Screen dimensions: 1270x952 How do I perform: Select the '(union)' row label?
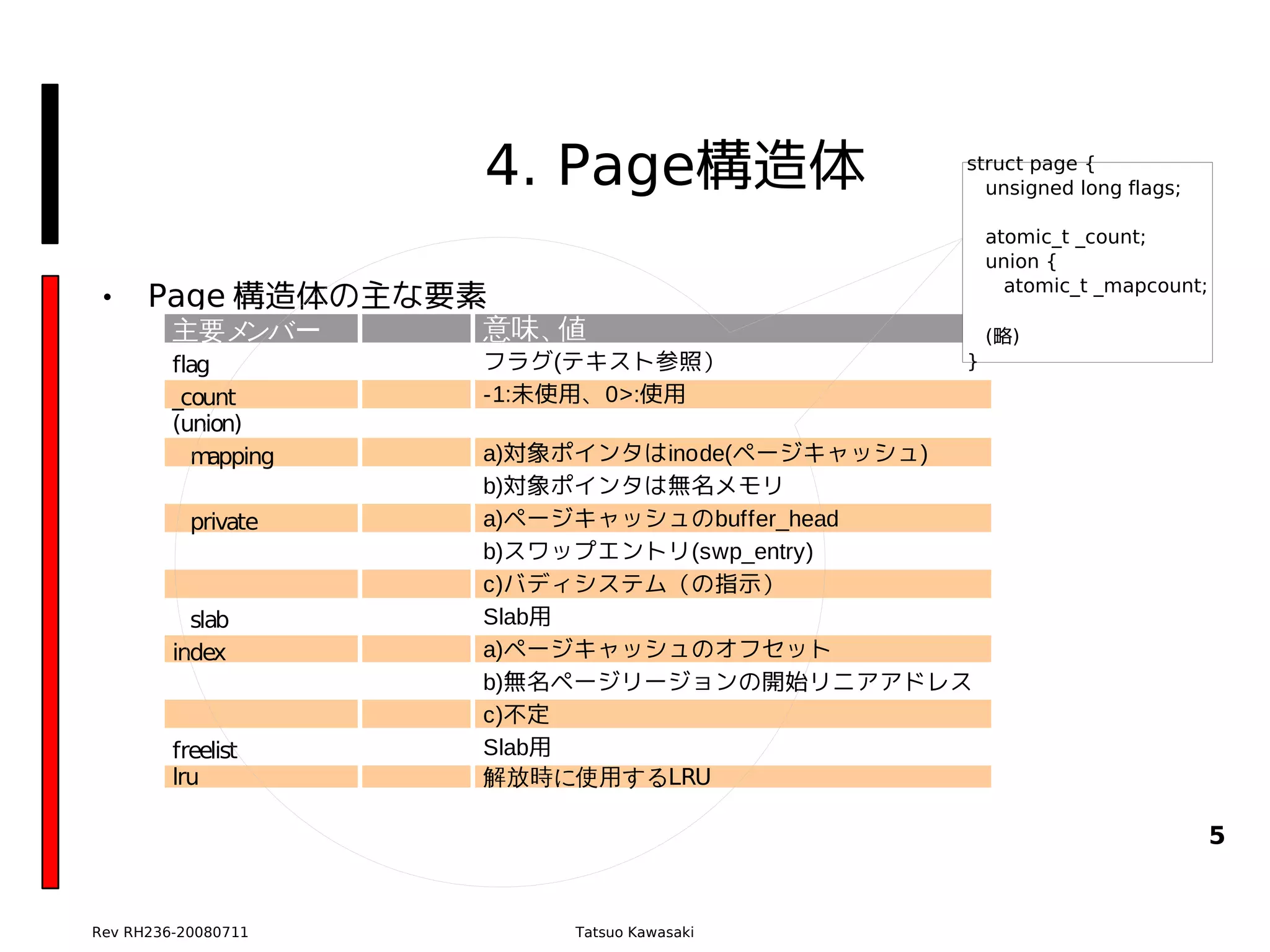207,424
